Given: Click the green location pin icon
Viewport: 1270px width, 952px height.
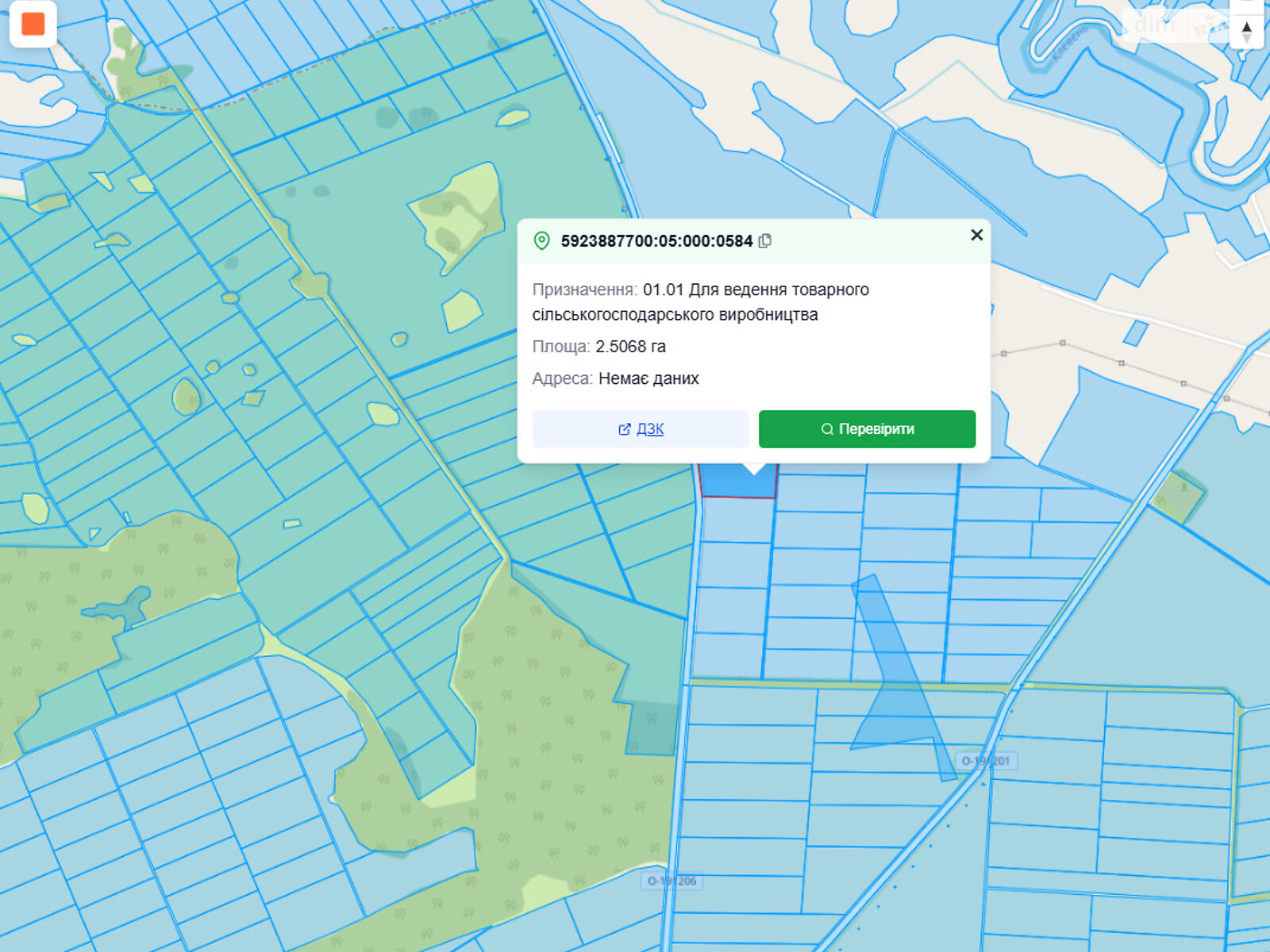Looking at the screenshot, I should click(x=541, y=241).
